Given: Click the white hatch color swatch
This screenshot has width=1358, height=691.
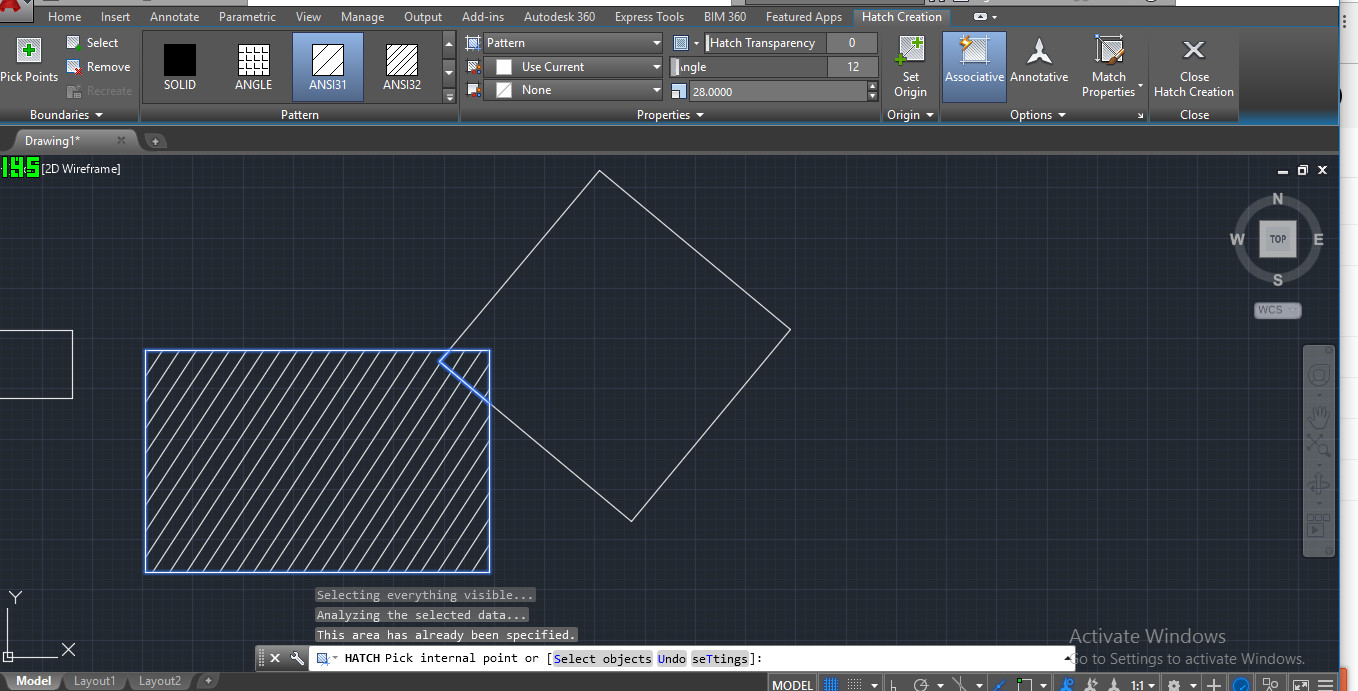Looking at the screenshot, I should point(503,67).
